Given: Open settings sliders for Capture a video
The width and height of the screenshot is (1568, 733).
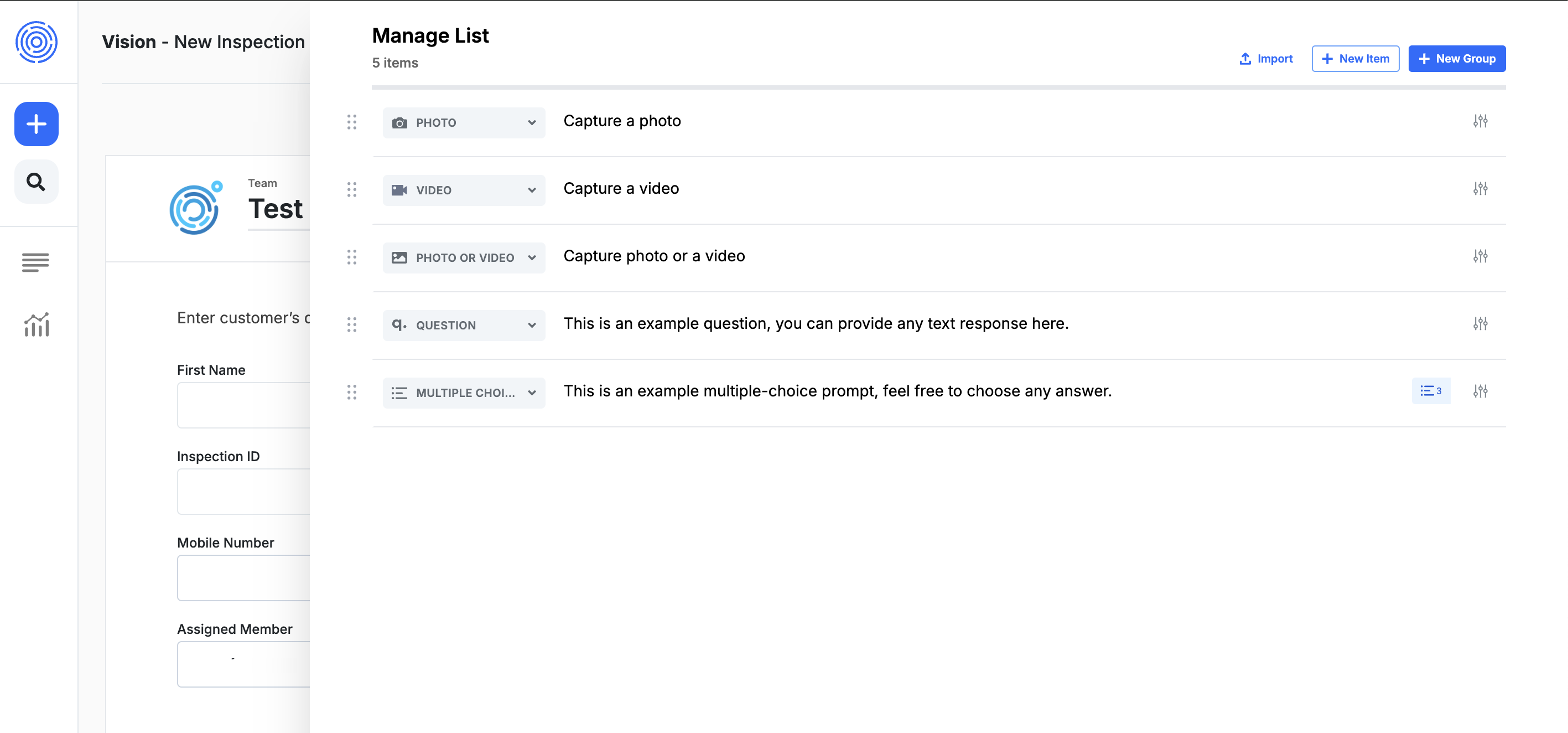Looking at the screenshot, I should pyautogui.click(x=1479, y=189).
